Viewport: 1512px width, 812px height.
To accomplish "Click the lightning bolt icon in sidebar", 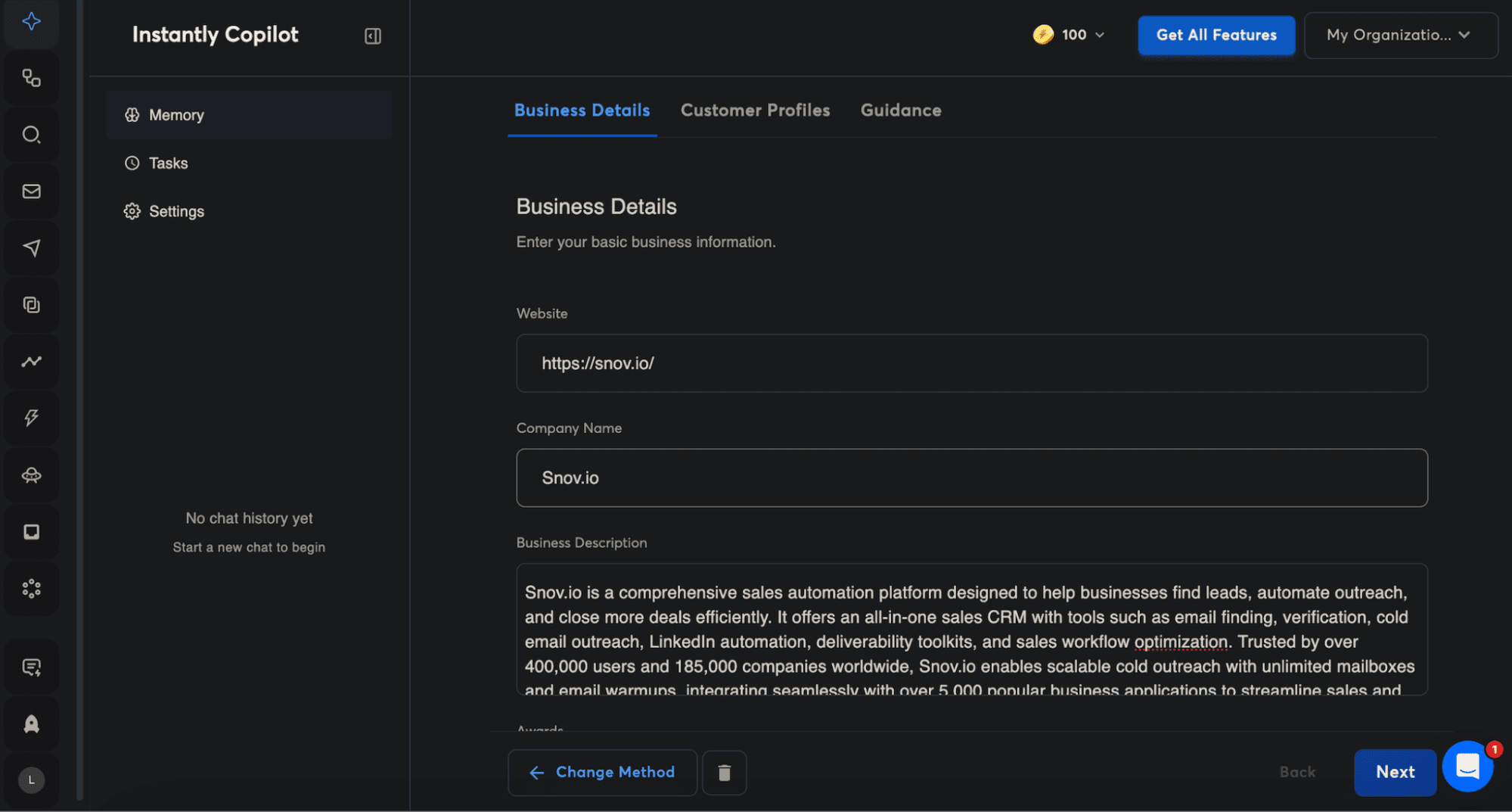I will coord(31,418).
